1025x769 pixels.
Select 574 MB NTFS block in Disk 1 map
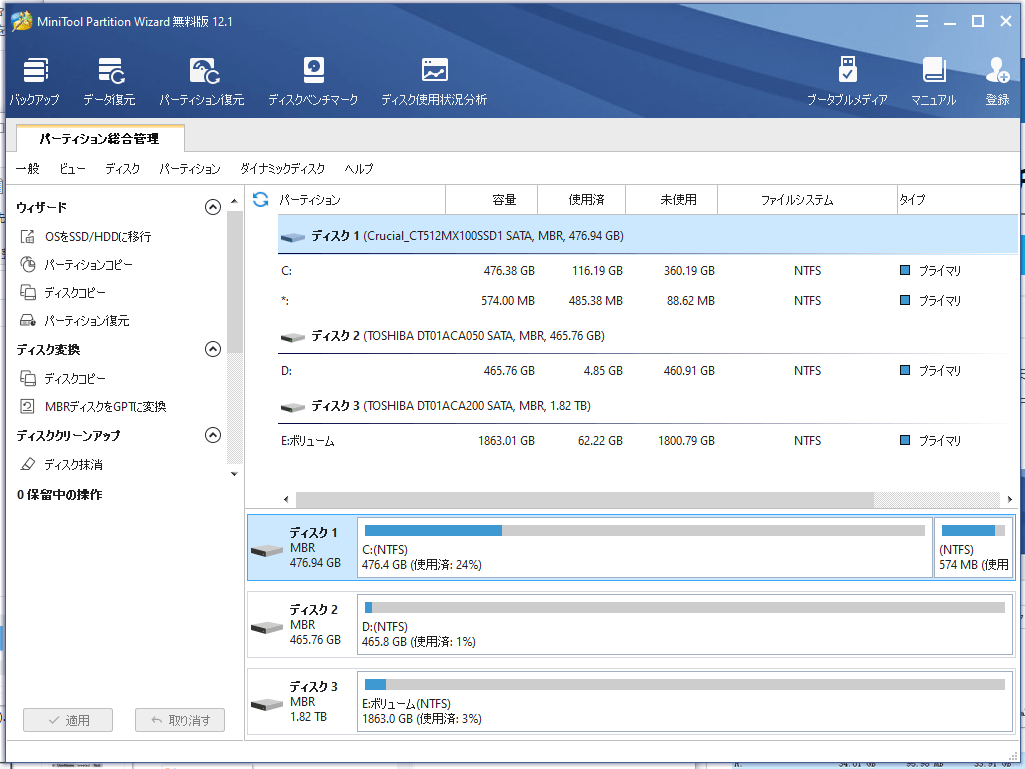[973, 547]
